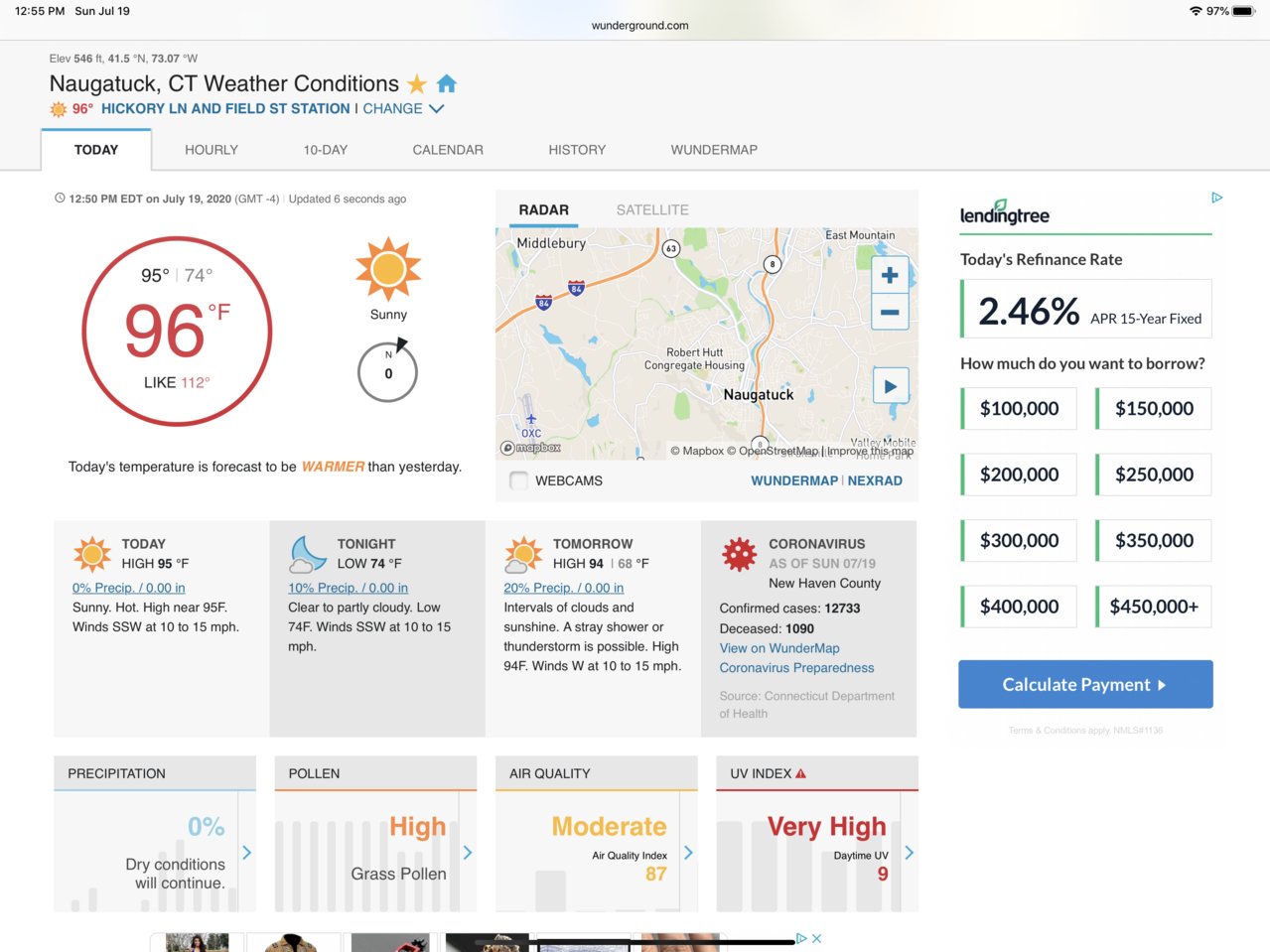Expand the UV Index card arrow
This screenshot has width=1270, height=952.
click(909, 853)
